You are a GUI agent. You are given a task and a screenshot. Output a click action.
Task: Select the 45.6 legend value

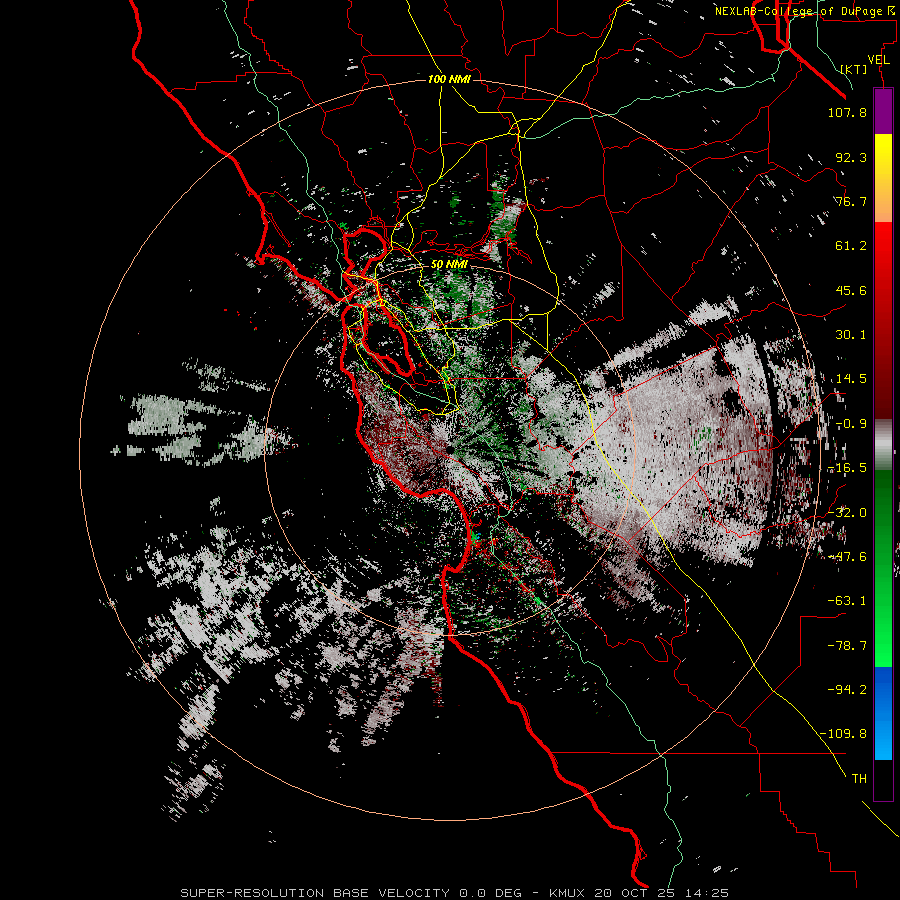click(851, 290)
